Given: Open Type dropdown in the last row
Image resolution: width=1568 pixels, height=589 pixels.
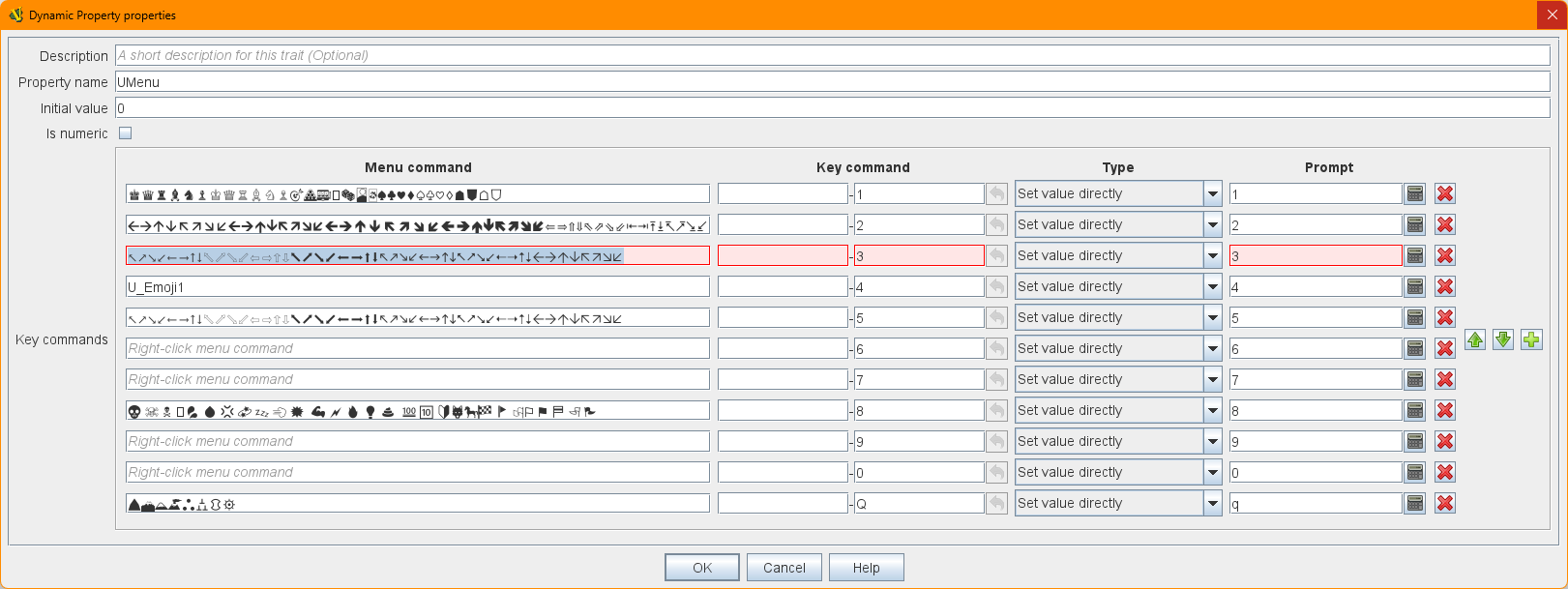Looking at the screenshot, I should [x=1212, y=503].
